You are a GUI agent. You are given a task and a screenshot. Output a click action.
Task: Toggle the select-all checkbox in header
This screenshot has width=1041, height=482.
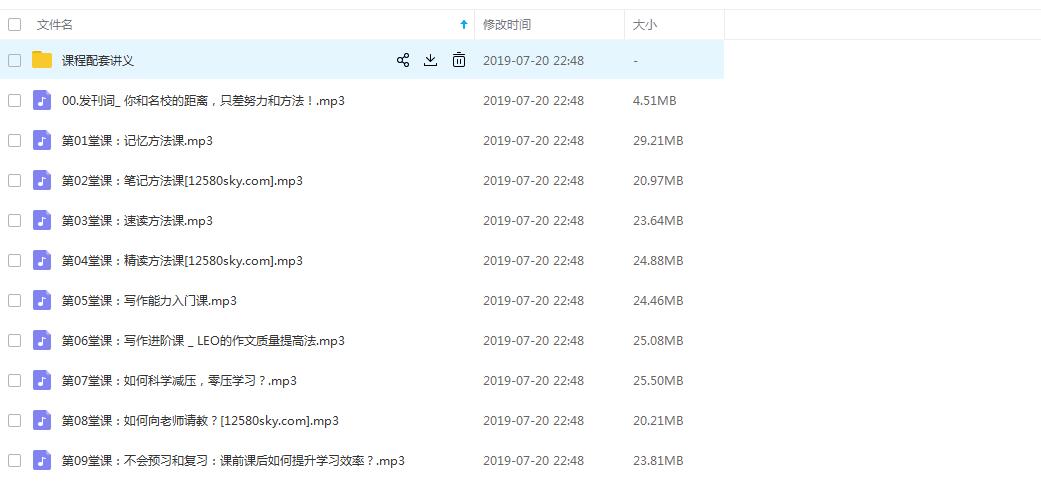(x=14, y=24)
